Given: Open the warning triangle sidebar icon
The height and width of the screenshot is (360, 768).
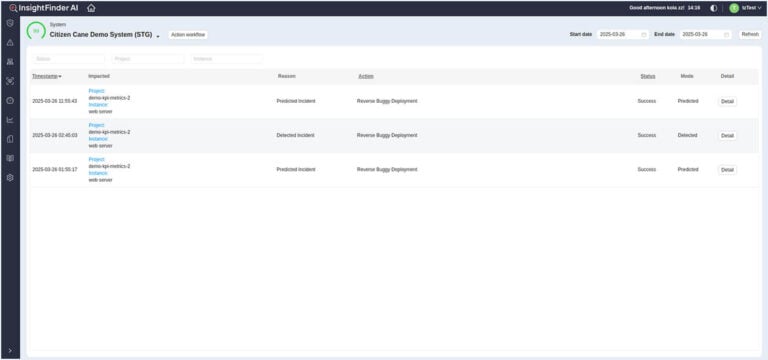Looking at the screenshot, I should [10, 43].
